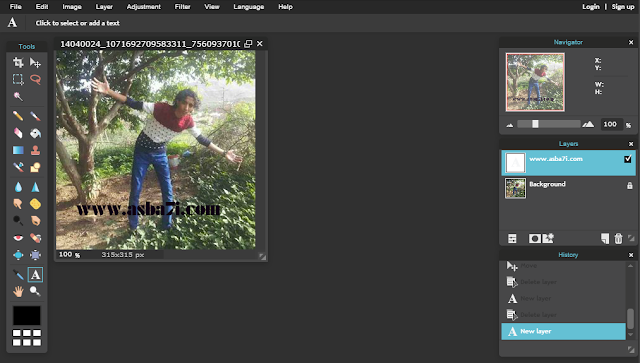
Task: Choose the rectangular Marquee tool
Action: [x=18, y=79]
